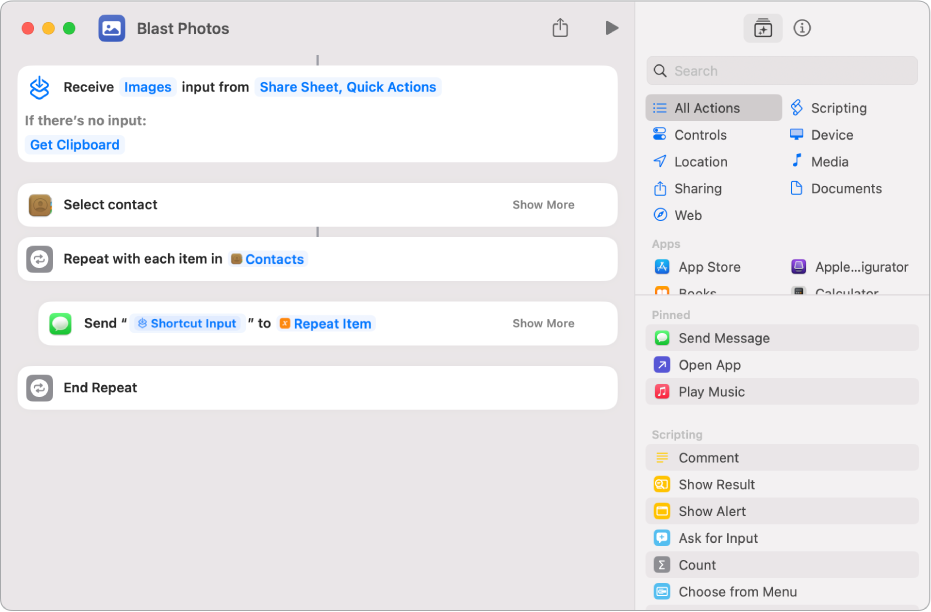Click the Share button in the toolbar
Screen dimensions: 931x612
coord(560,28)
